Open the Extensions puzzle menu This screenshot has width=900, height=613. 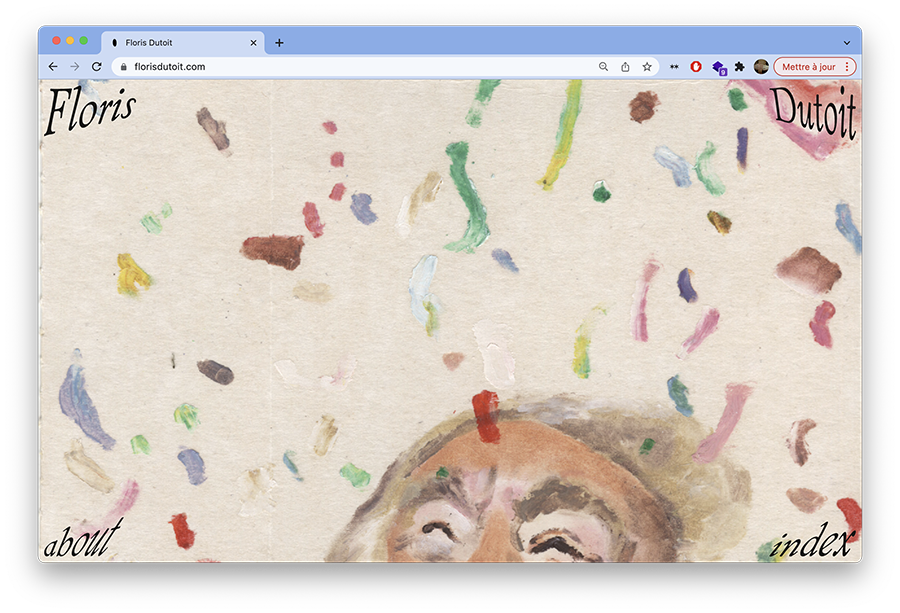point(740,67)
